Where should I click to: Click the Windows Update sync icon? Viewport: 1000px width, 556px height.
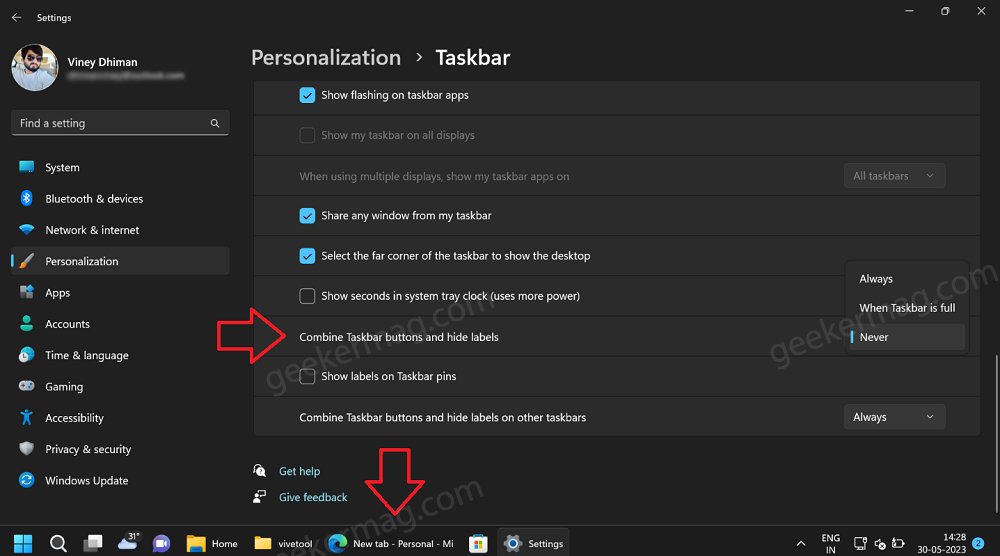26,480
